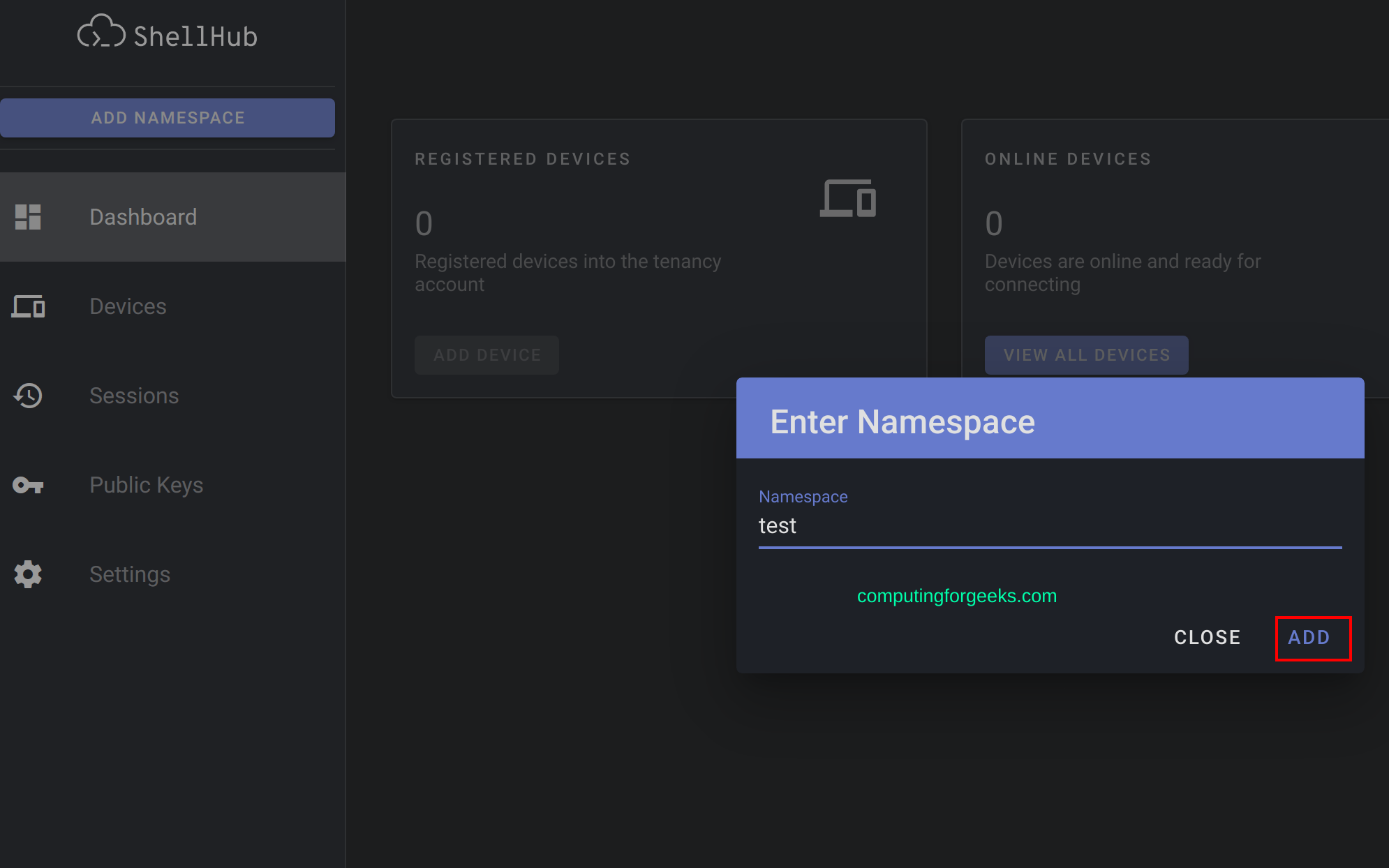
Task: Click the computingforgeeks.com link text
Action: point(956,596)
